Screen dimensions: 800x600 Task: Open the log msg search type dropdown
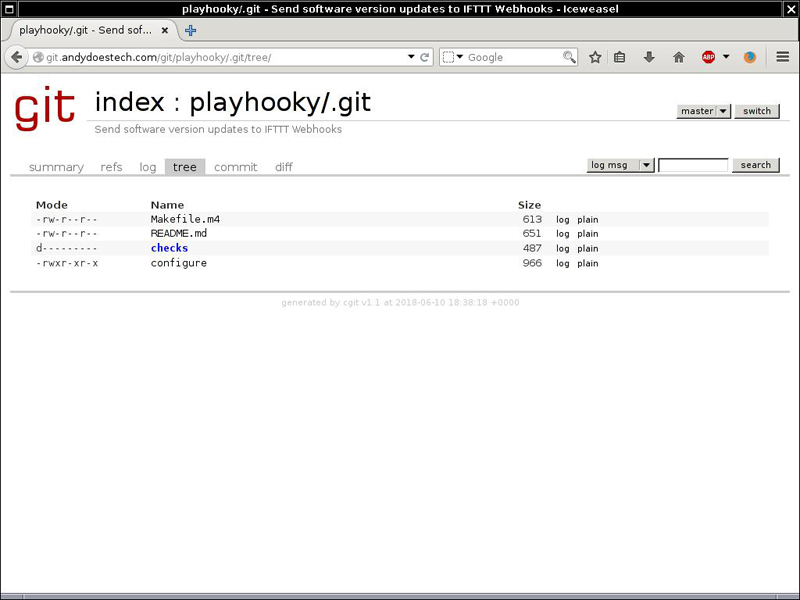point(620,165)
